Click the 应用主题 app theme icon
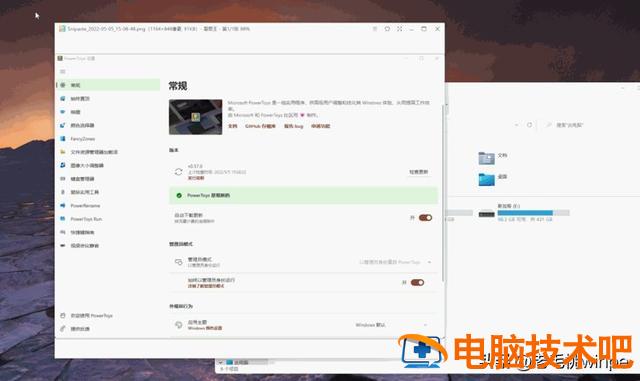This screenshot has height=381, width=640. [178, 325]
